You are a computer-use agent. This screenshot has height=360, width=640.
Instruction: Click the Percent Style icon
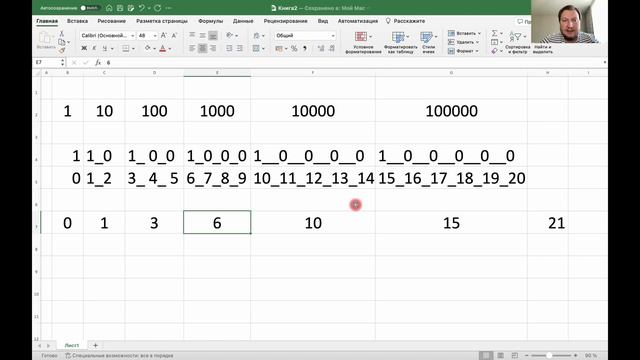(294, 49)
